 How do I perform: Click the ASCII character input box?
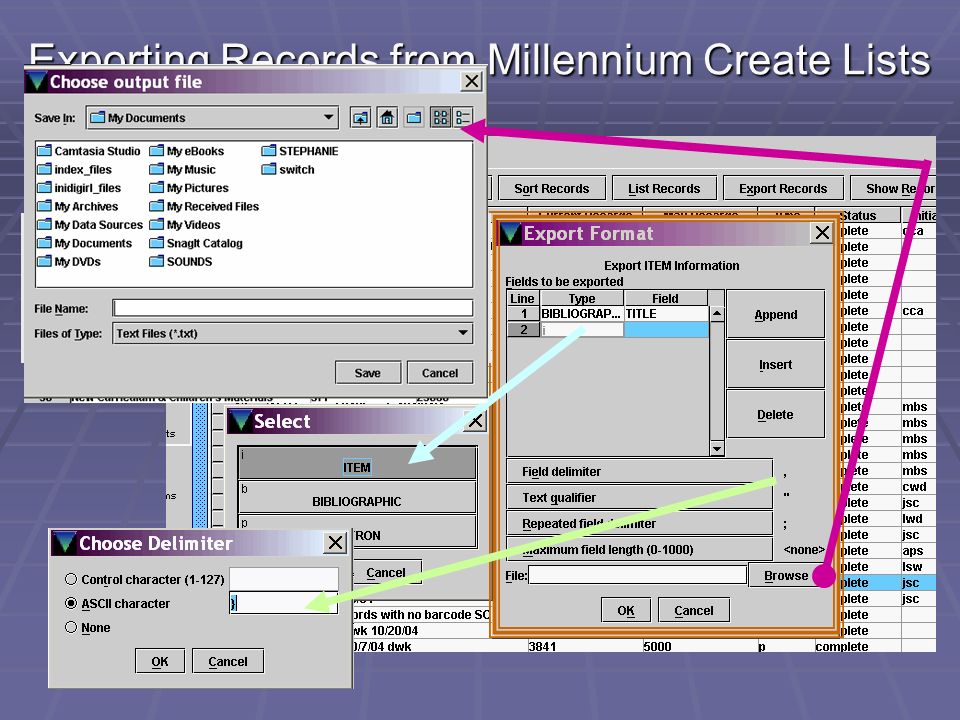tap(284, 603)
